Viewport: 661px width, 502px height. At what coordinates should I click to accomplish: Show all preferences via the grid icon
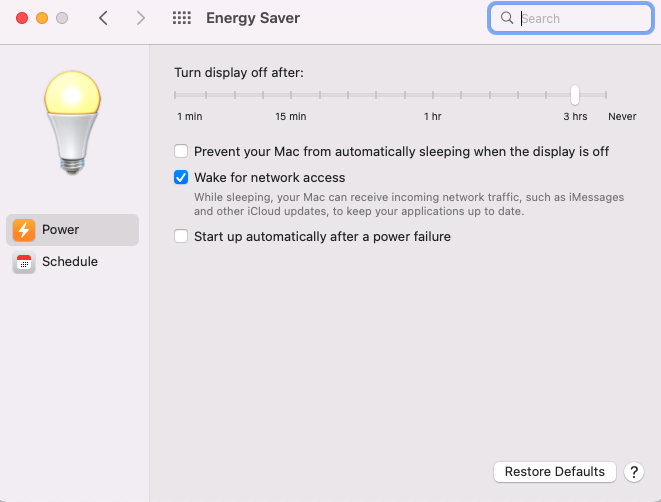[182, 18]
